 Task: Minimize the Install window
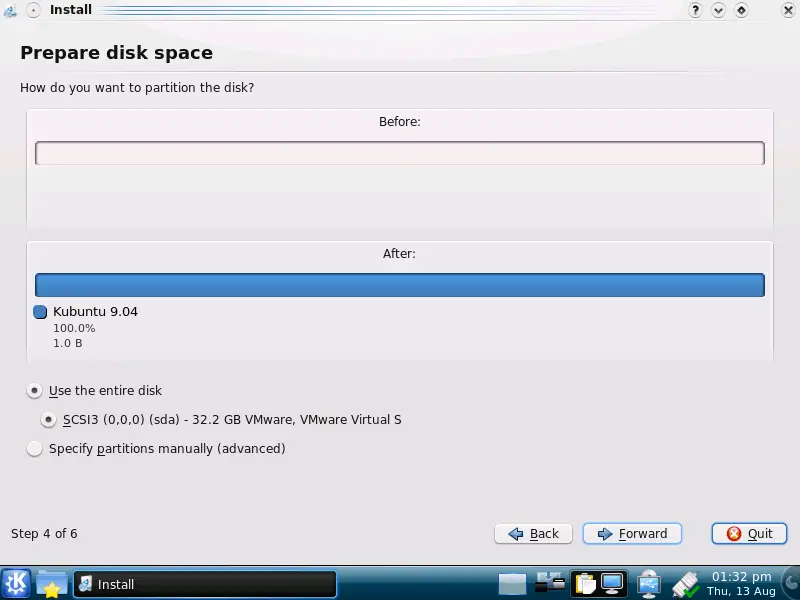pyautogui.click(x=718, y=10)
